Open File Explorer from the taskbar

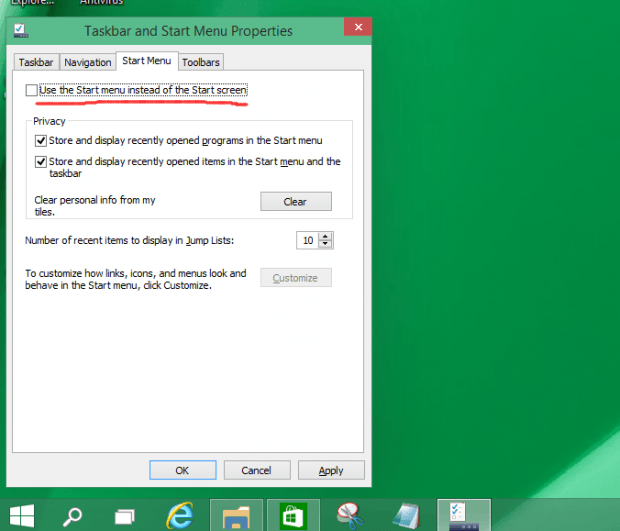pyautogui.click(x=236, y=515)
